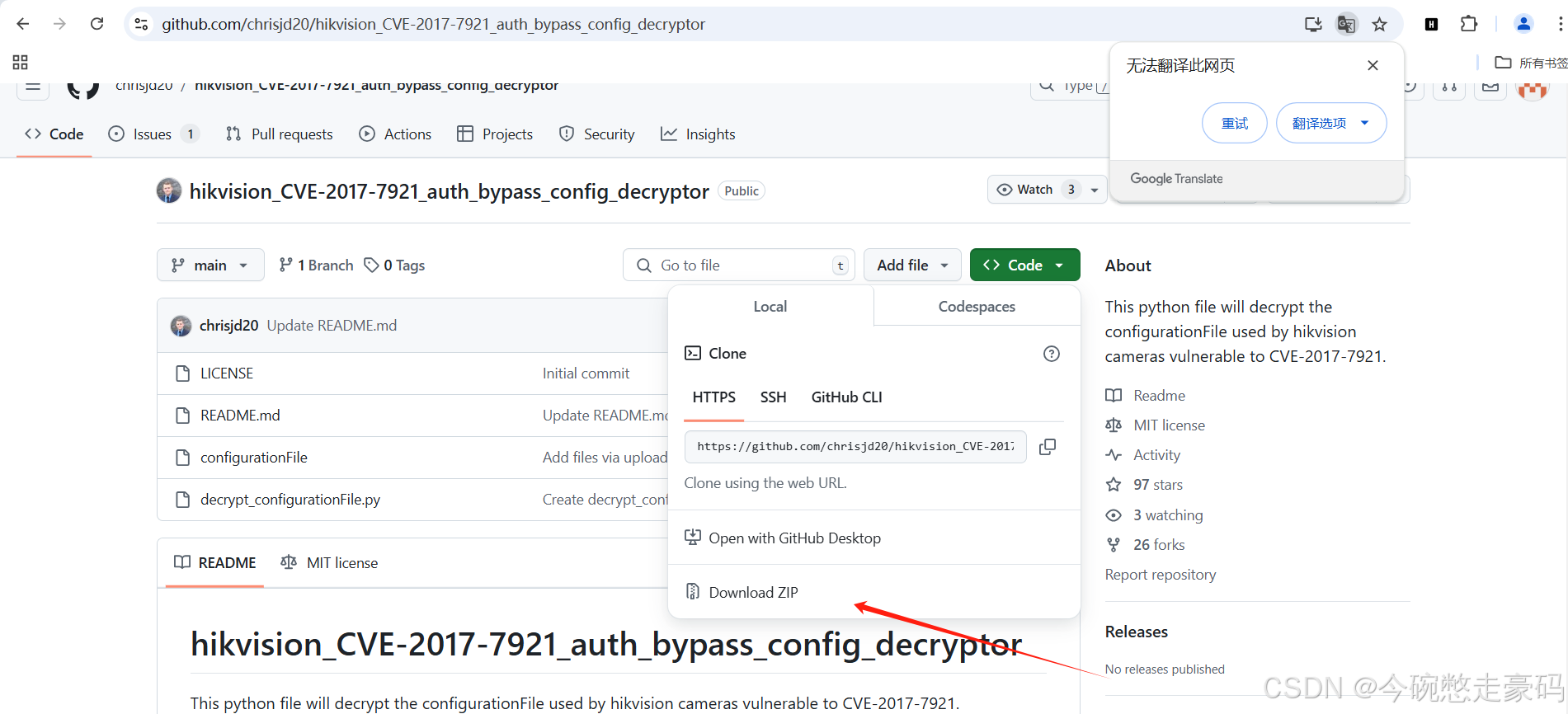Click the address bar URL

434,24
